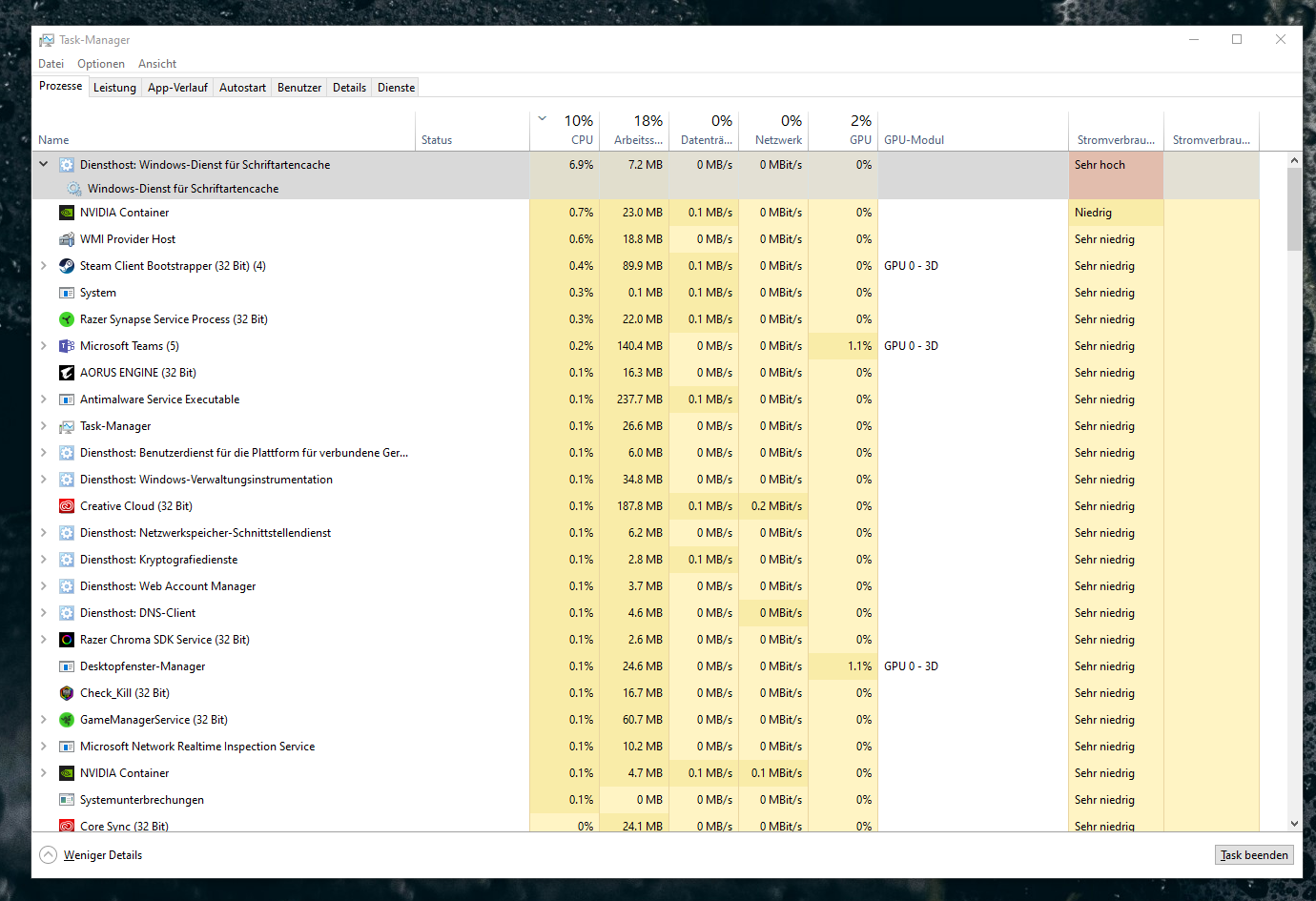This screenshot has width=1316, height=901.
Task: Click the Razer Synapse Service Process icon
Action: (x=67, y=319)
